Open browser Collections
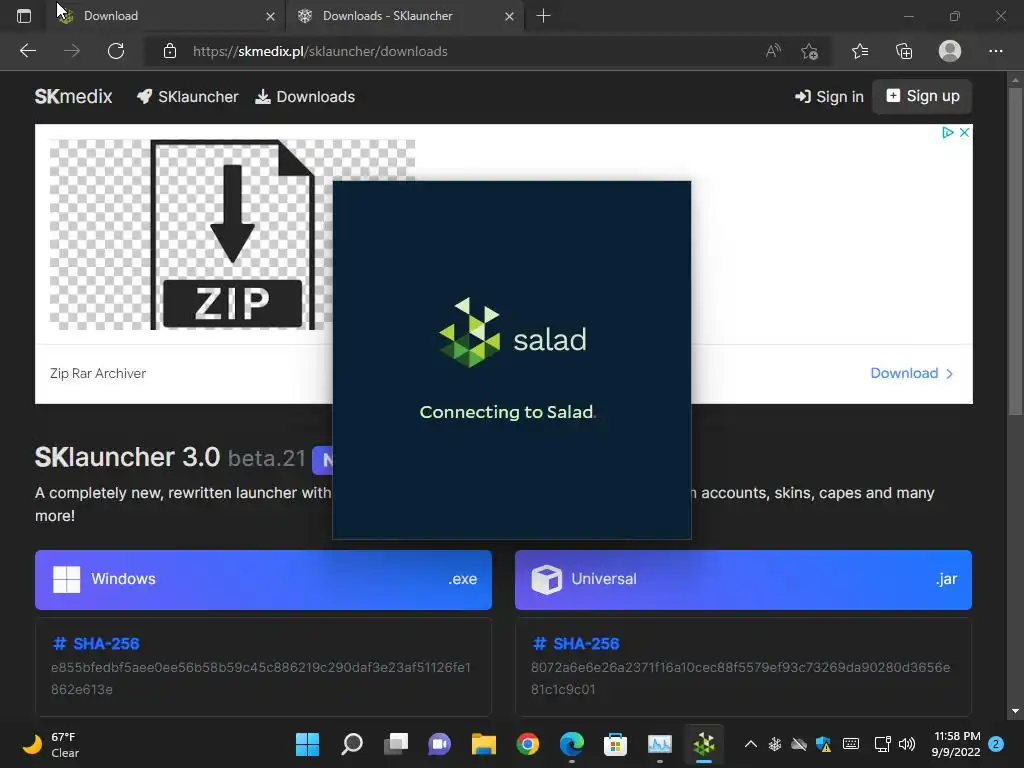Screen dimensions: 1024x768 pyautogui.click(x=904, y=51)
